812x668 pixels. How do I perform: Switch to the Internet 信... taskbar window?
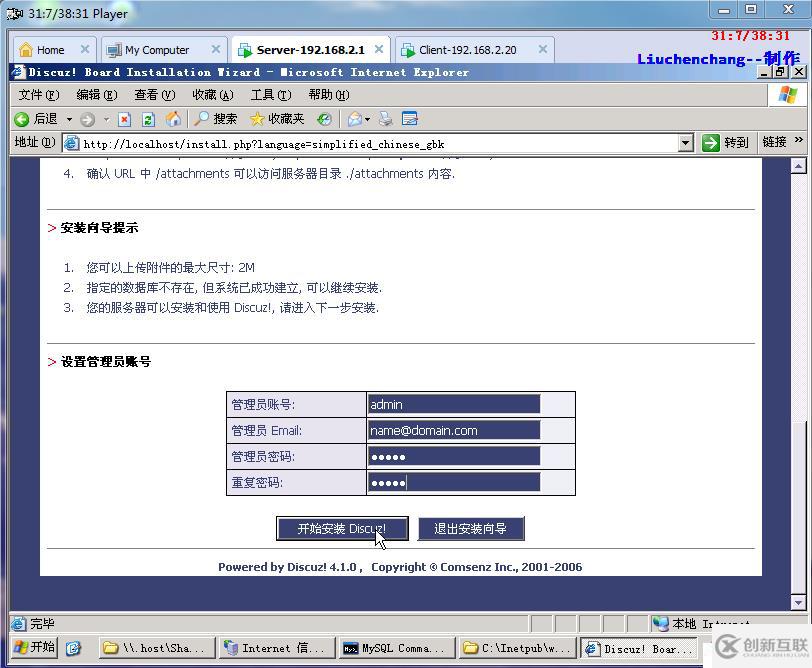pyautogui.click(x=277, y=648)
